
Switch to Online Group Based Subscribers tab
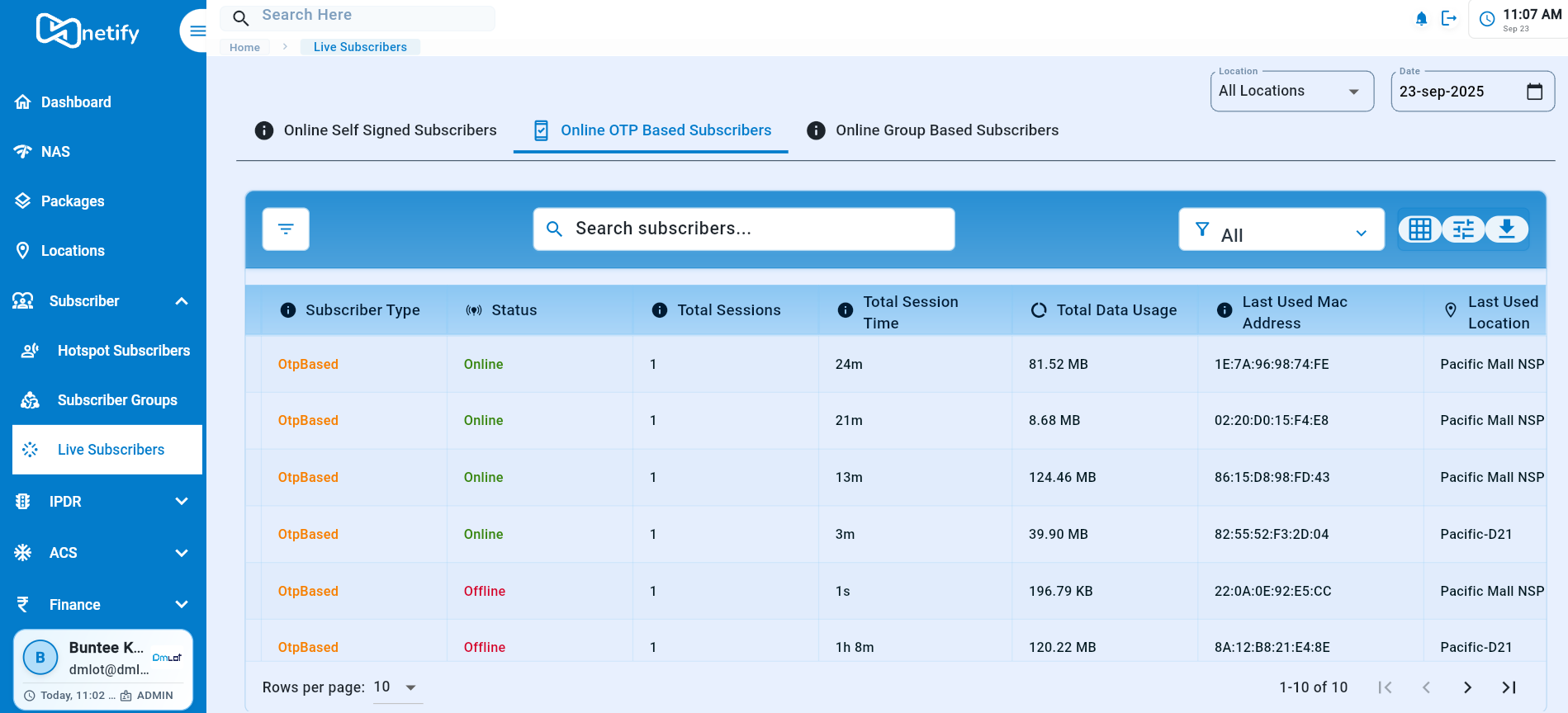point(932,130)
